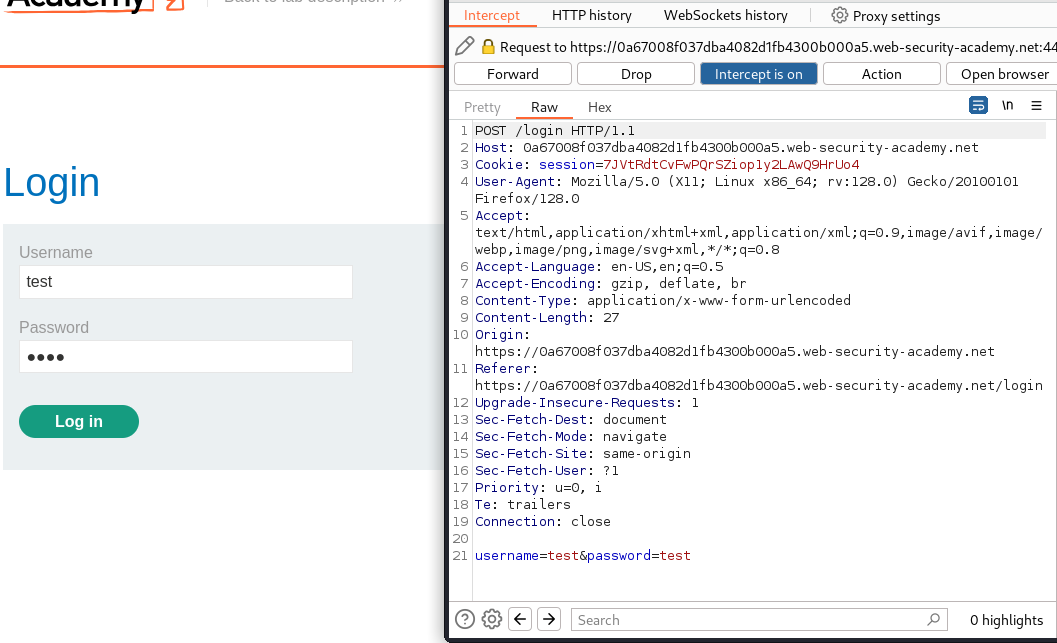Select the Pretty view
1057x643 pixels.
click(481, 107)
